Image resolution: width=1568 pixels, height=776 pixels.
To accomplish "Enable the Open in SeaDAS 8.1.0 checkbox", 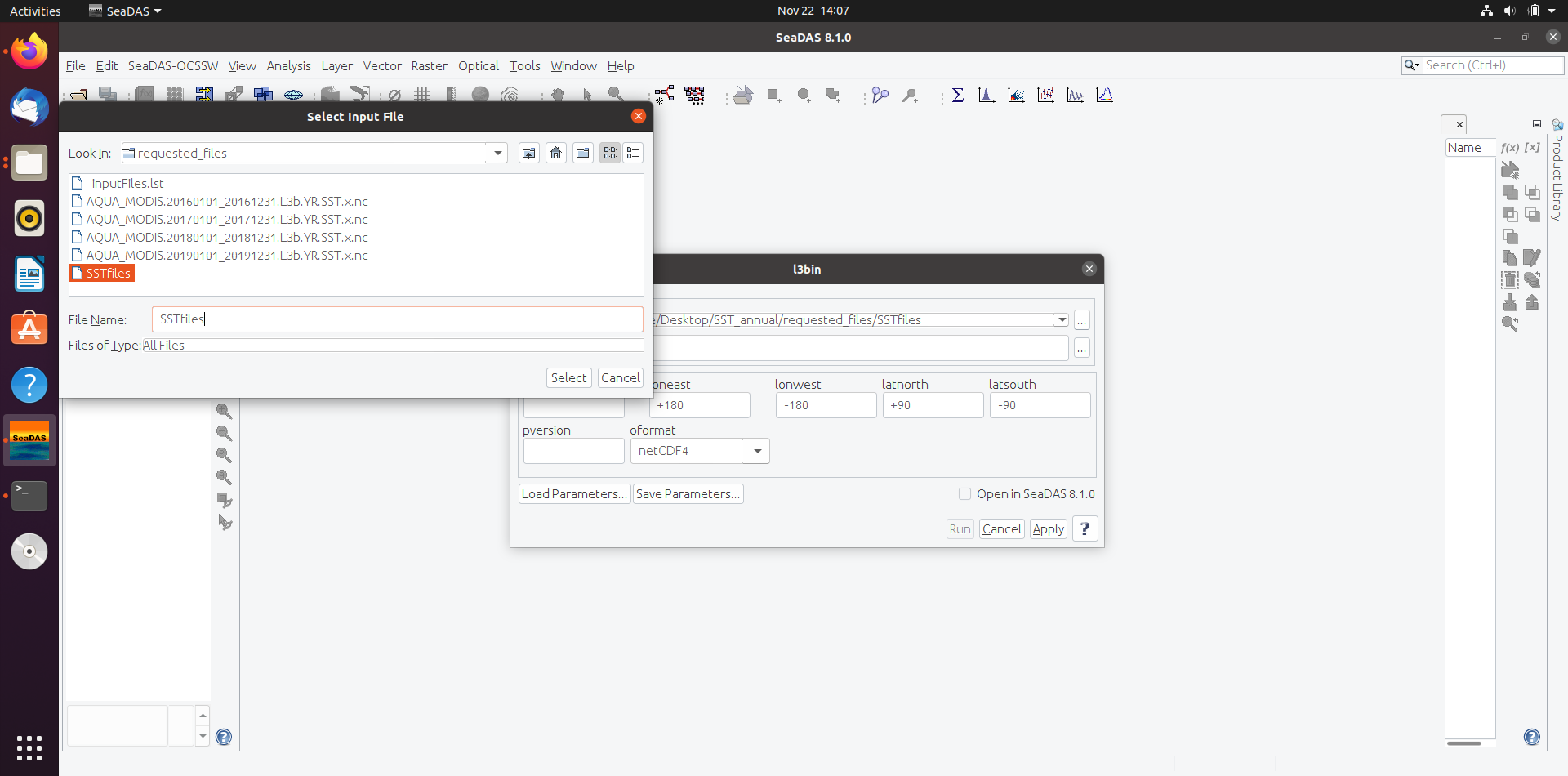I will (x=964, y=493).
